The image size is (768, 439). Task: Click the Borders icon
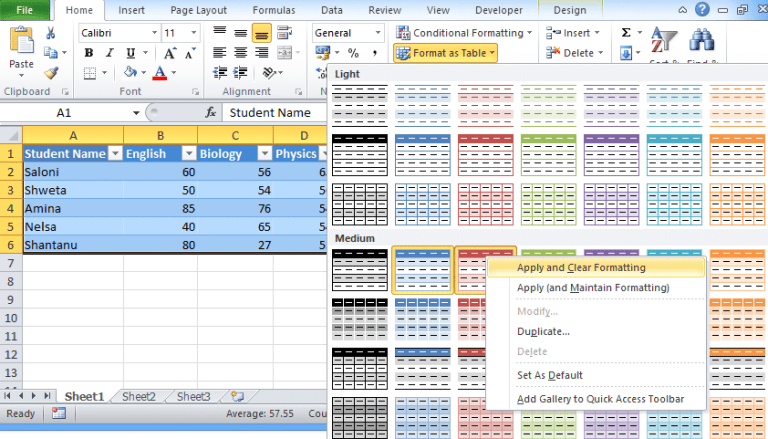tap(90, 73)
